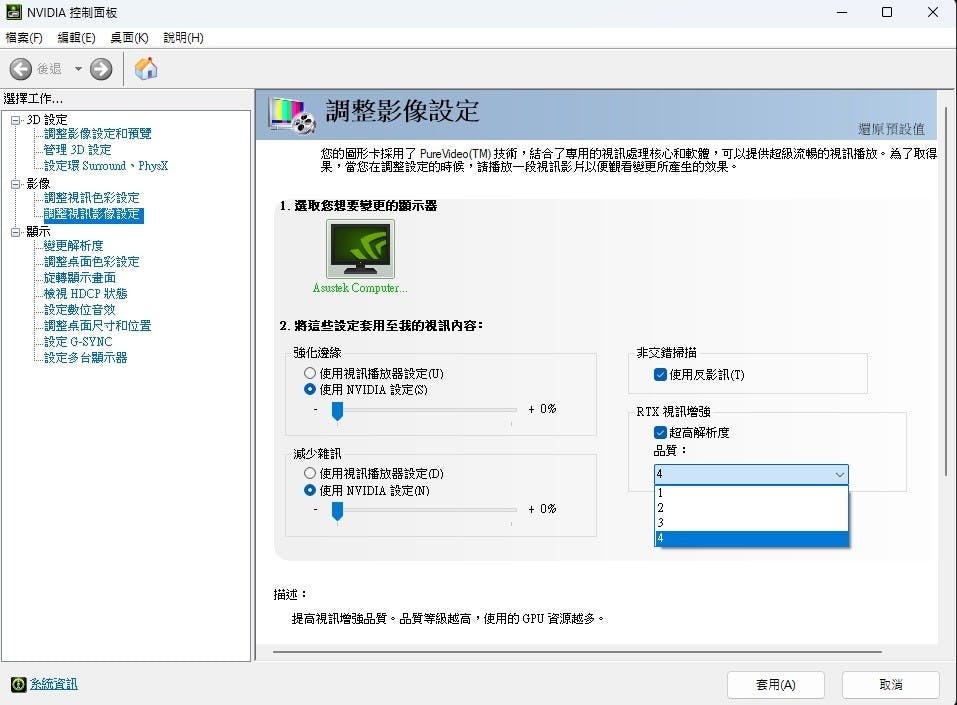Open 調整視訊色彩設定 page
This screenshot has height=705, width=957.
[x=92, y=198]
